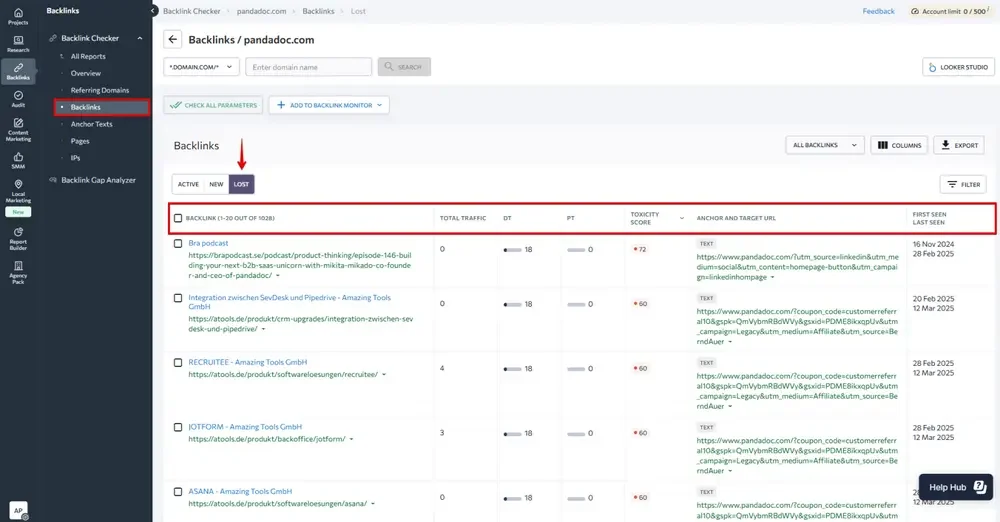
Task: Open All Reports in sidebar
Action: click(x=88, y=56)
